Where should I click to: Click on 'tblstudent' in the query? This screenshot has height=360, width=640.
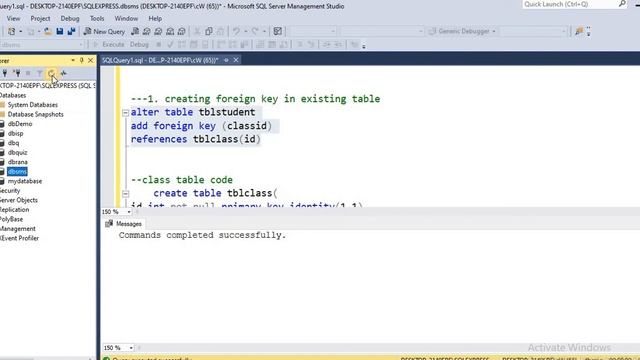(227, 112)
